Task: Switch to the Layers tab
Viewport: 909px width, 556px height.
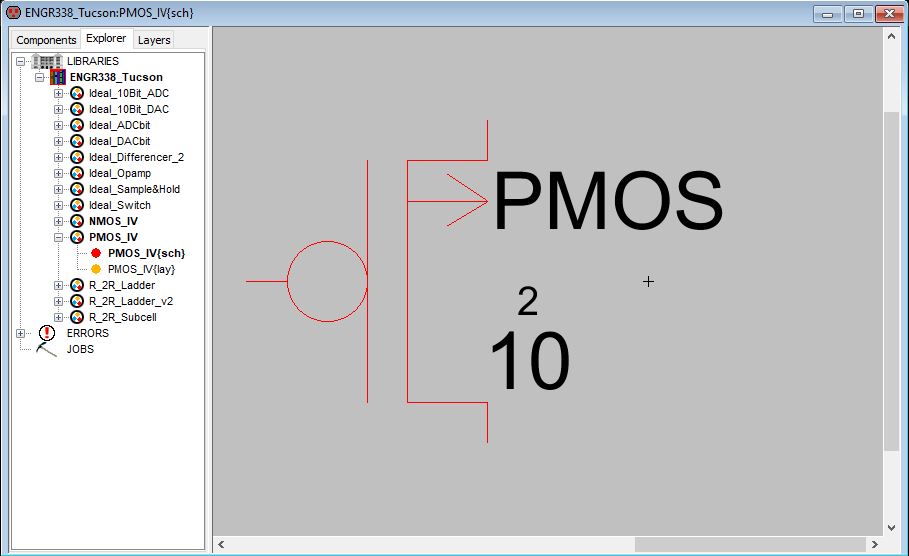Action: click(154, 40)
